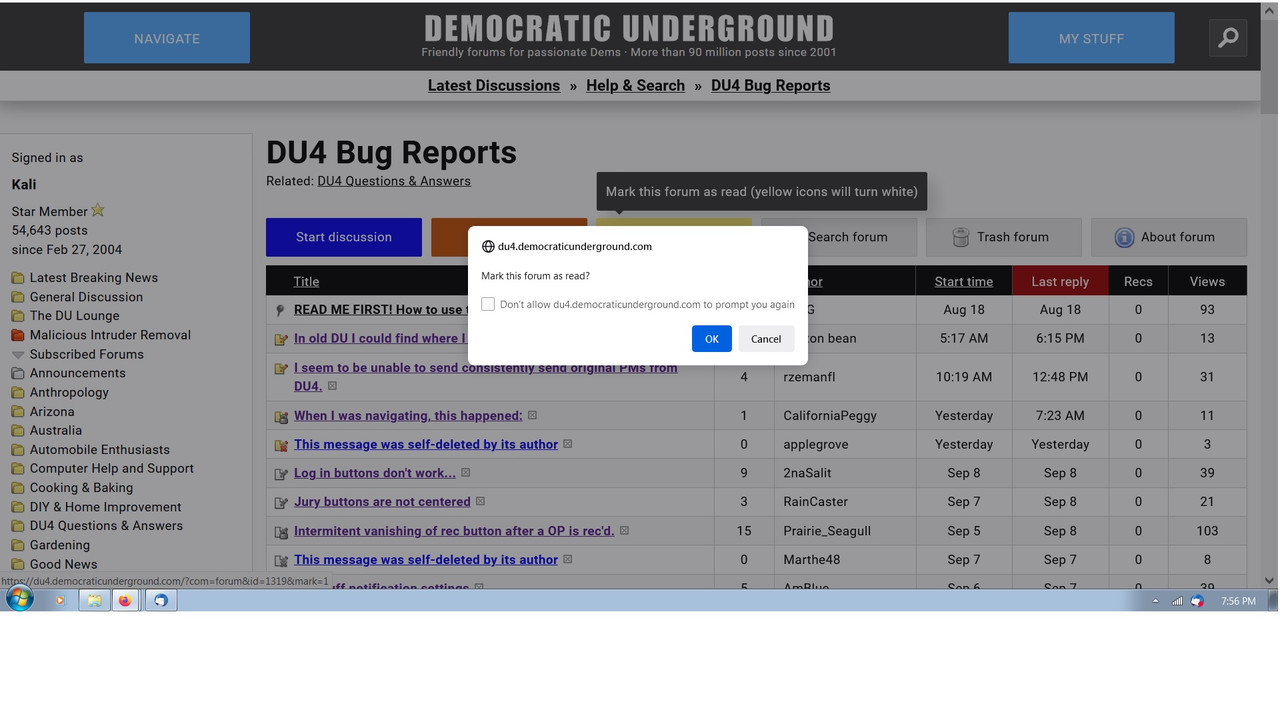The height and width of the screenshot is (720, 1280).
Task: Click the scrollbar down arrow
Action: tap(1269, 580)
